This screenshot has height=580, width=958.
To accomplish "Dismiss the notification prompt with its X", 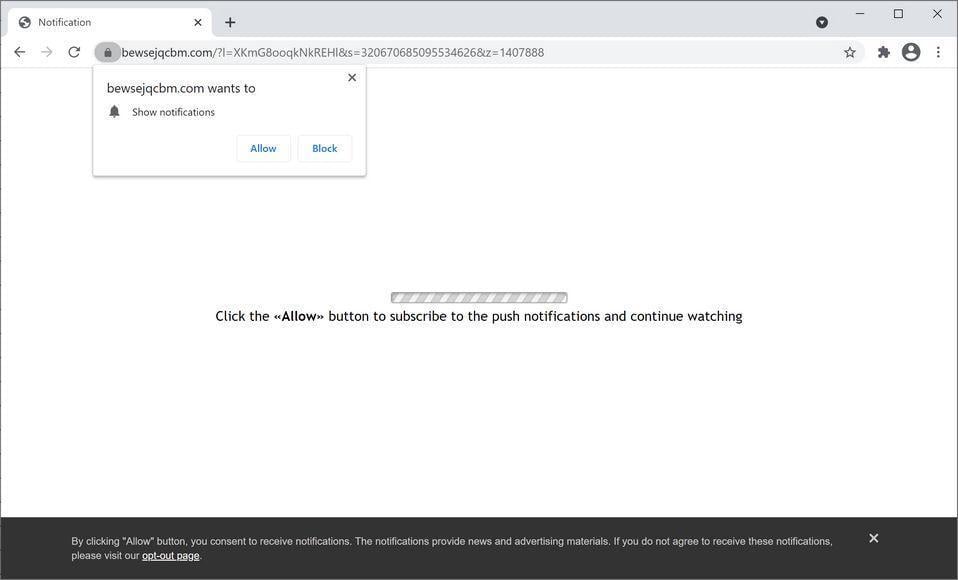I will coord(351,77).
